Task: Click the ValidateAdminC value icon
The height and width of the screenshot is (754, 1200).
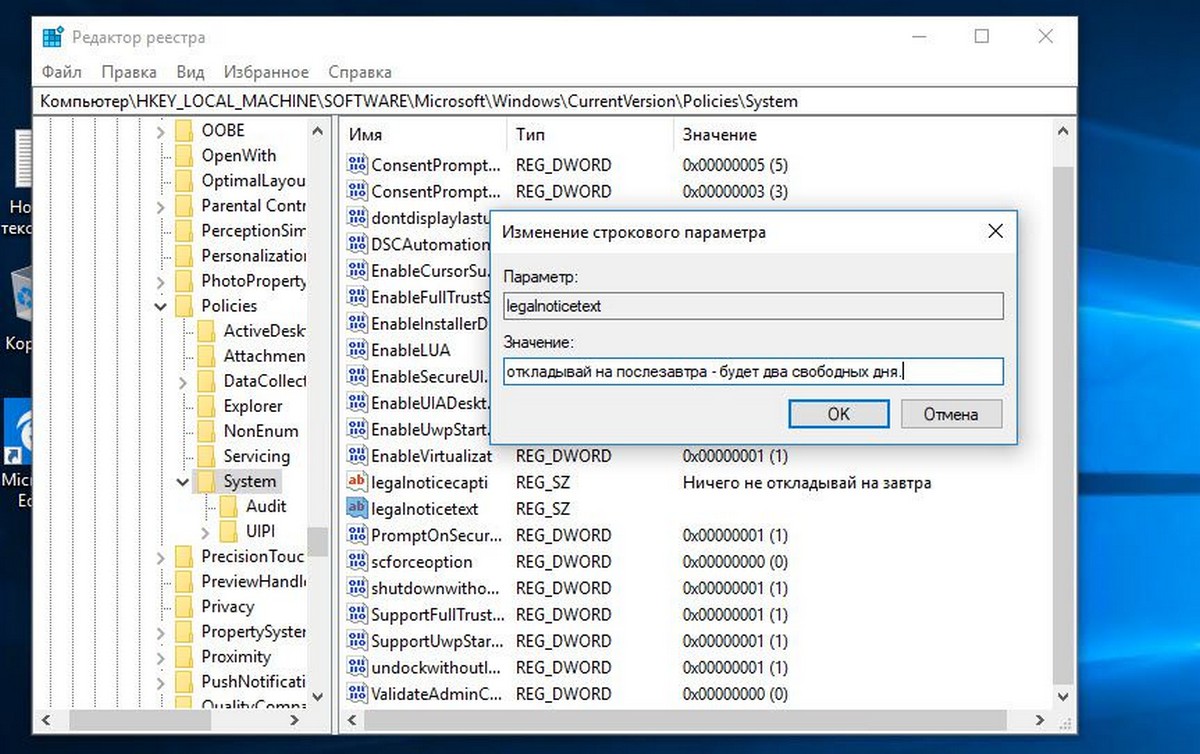Action: (x=358, y=694)
